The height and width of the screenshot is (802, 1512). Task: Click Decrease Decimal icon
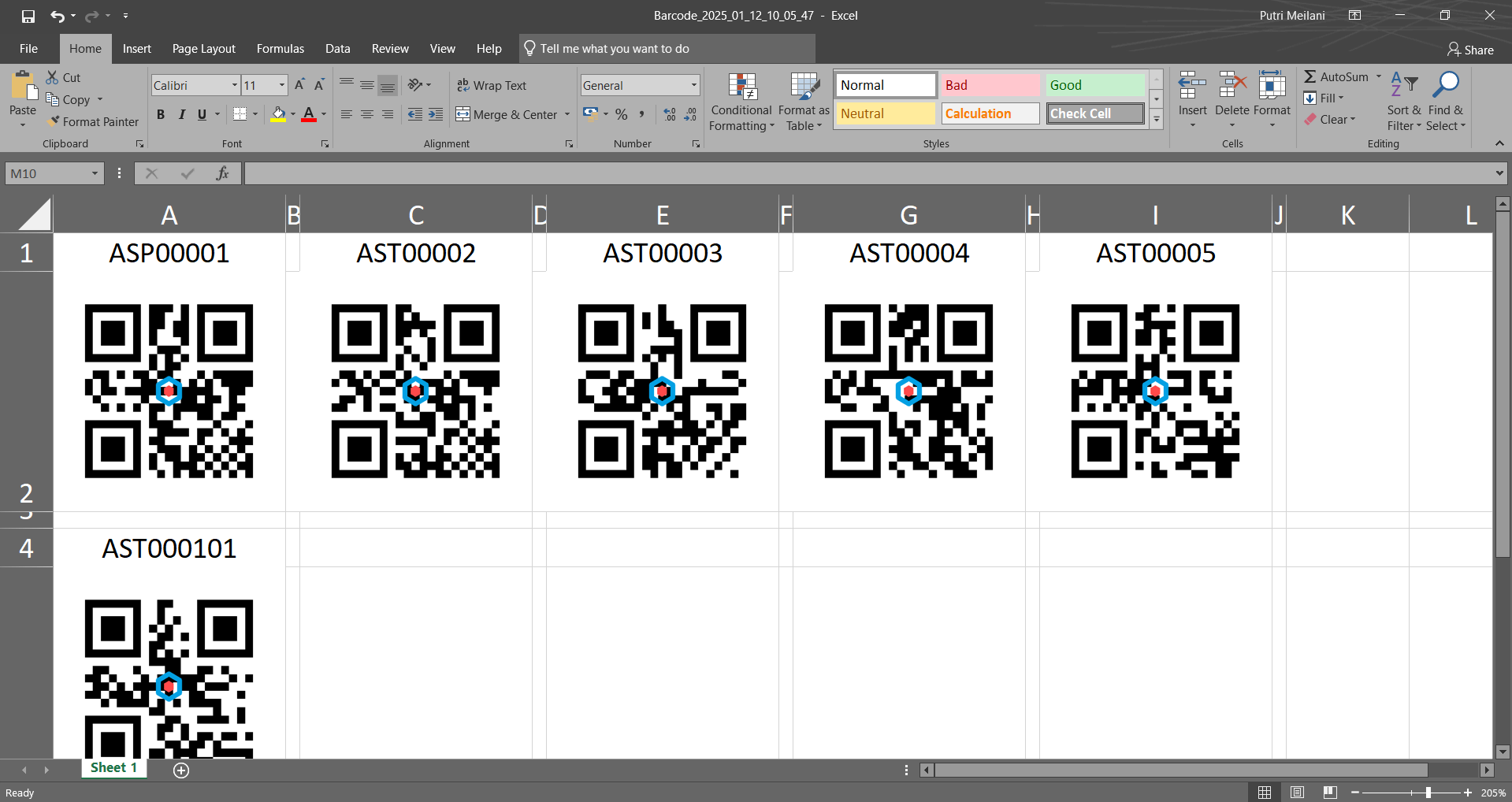point(690,114)
